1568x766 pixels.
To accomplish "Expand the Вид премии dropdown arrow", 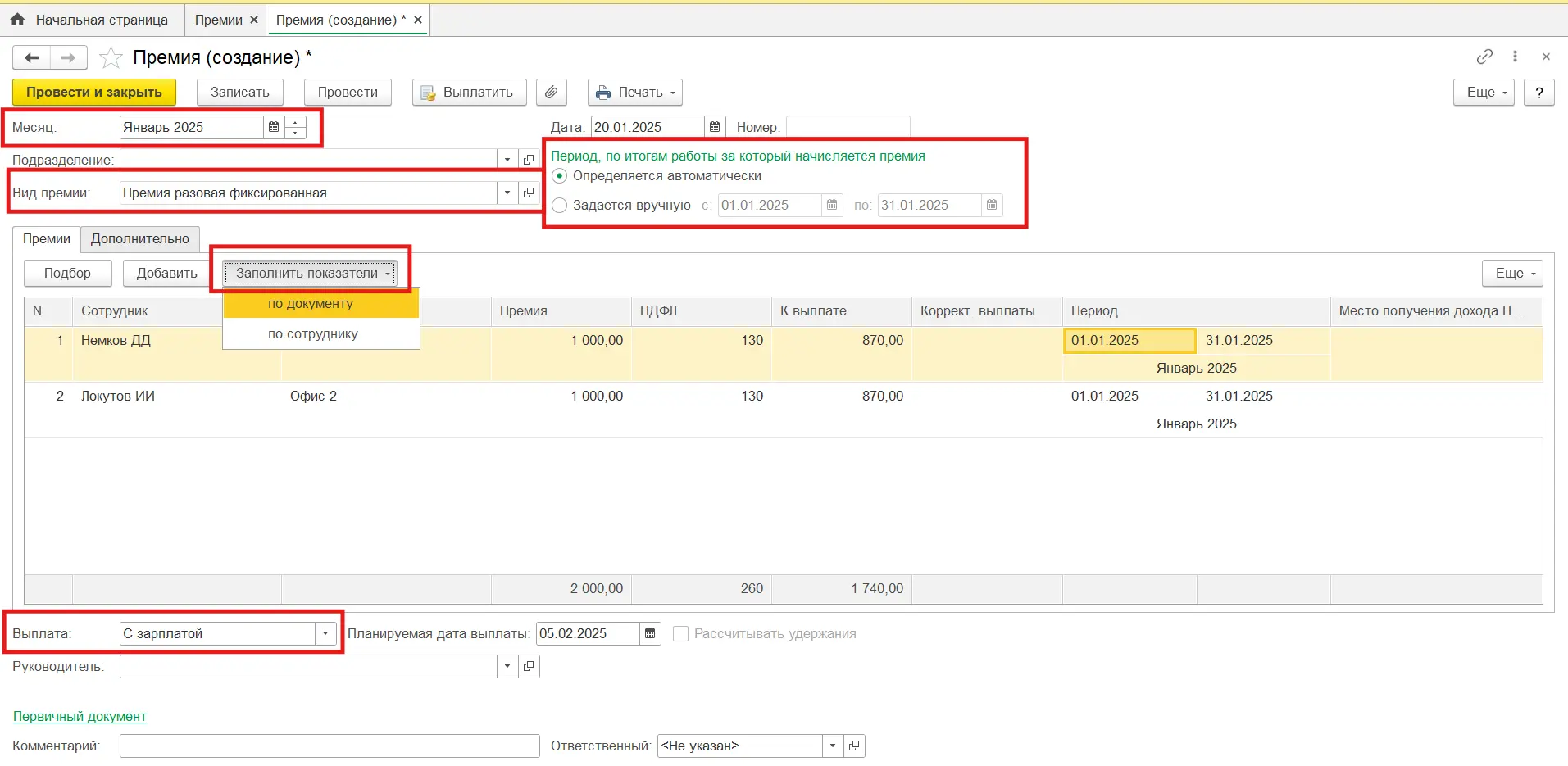I will point(507,193).
